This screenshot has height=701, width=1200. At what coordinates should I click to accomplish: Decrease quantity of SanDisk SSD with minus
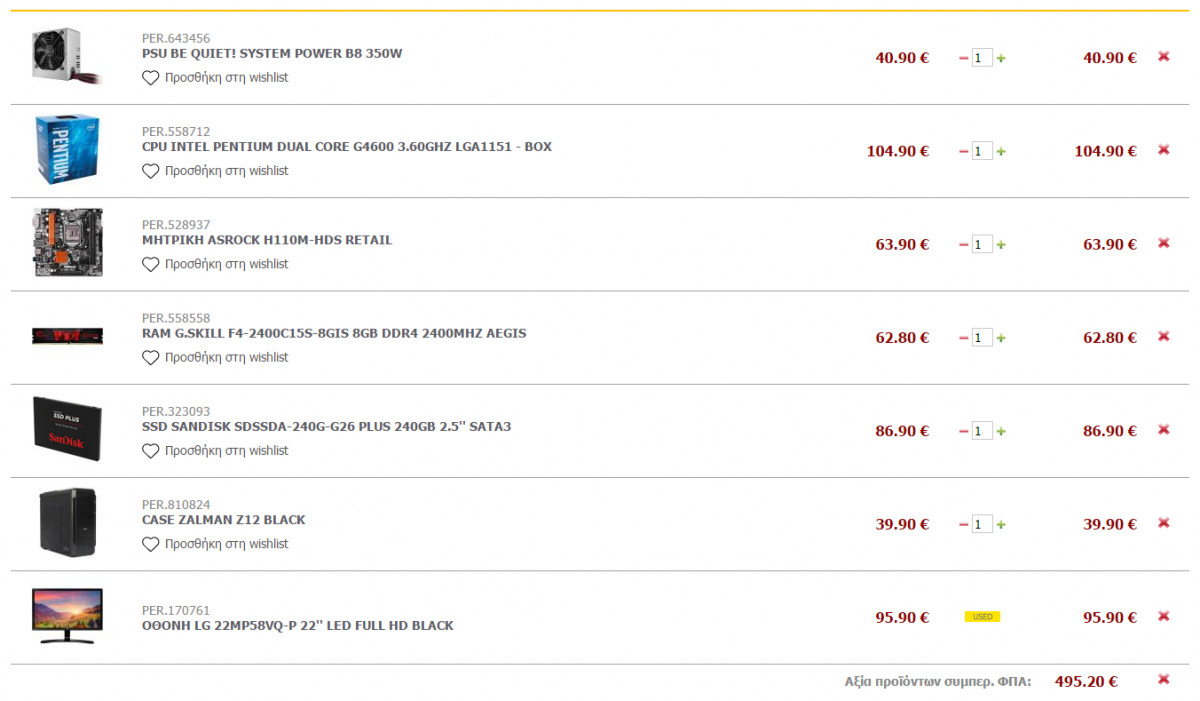[x=964, y=431]
